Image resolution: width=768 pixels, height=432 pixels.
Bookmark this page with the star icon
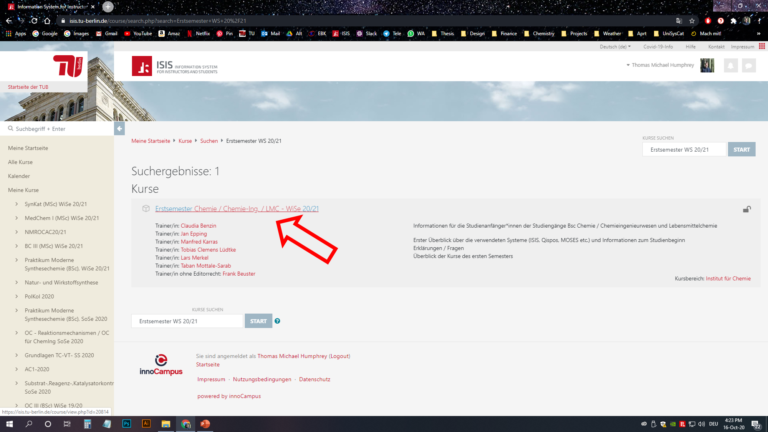click(x=692, y=21)
